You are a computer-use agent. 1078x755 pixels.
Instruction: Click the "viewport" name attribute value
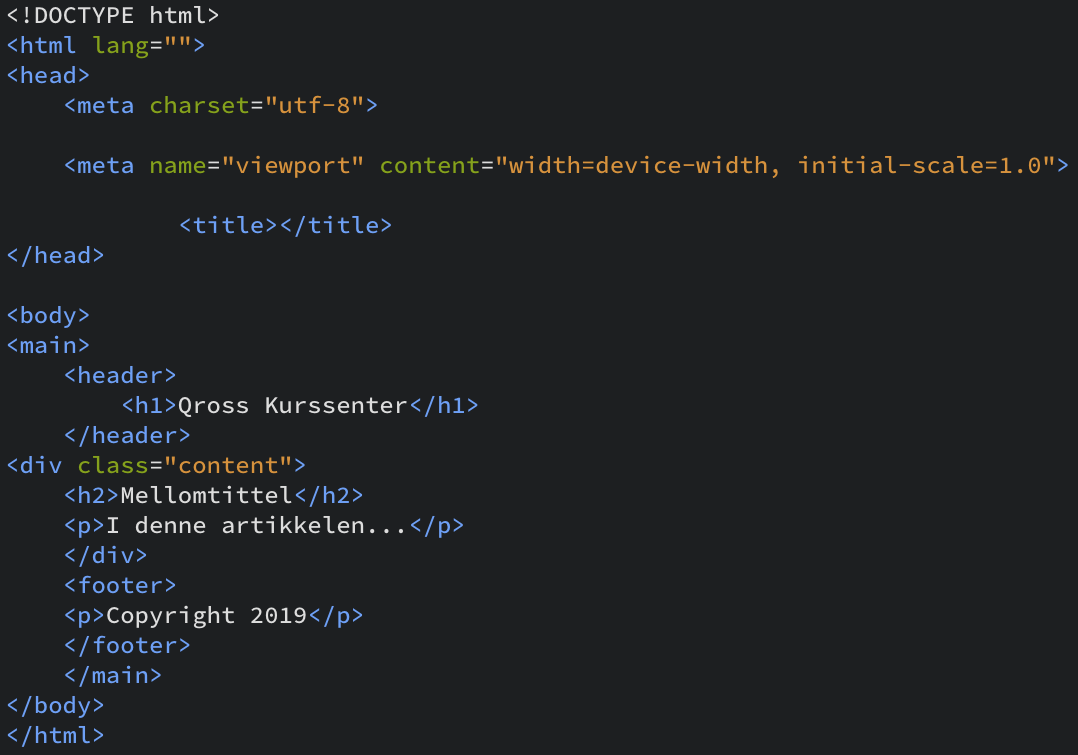(286, 165)
